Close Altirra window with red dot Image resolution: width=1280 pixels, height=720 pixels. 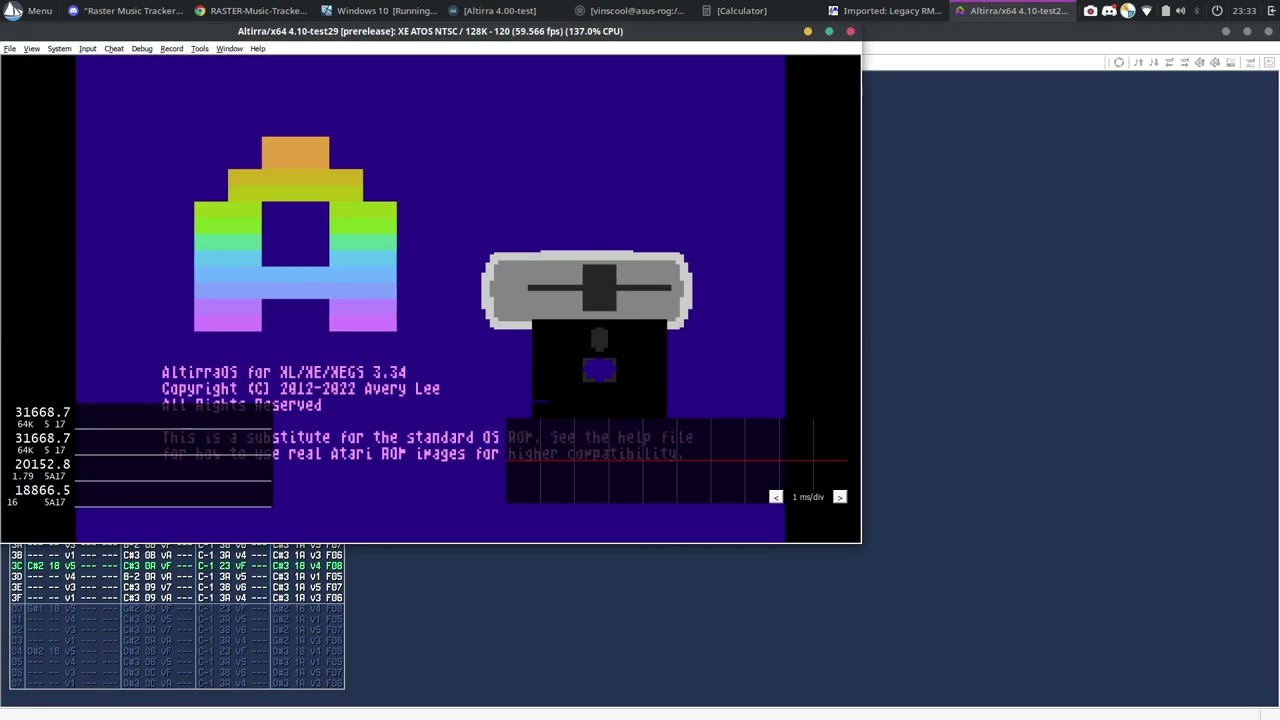click(x=851, y=31)
